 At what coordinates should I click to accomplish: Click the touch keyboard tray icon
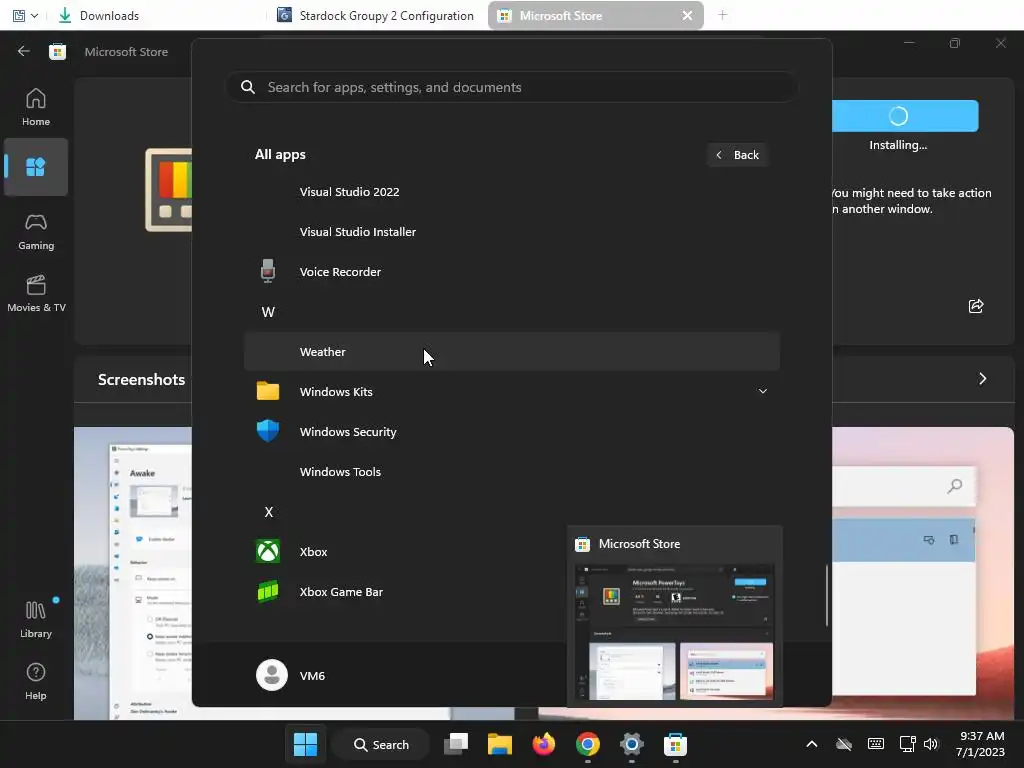click(x=876, y=744)
